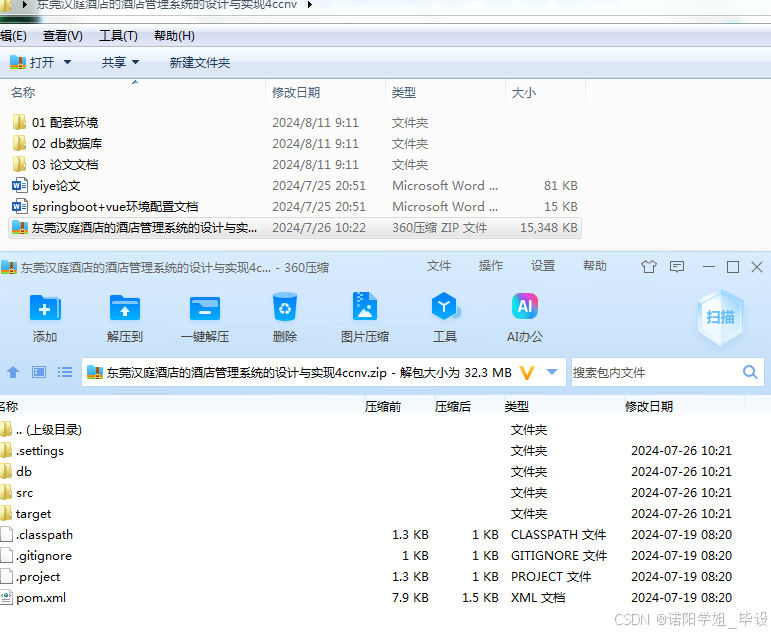Switch to list view icon in 360压缩
This screenshot has height=633, width=771.
65,372
